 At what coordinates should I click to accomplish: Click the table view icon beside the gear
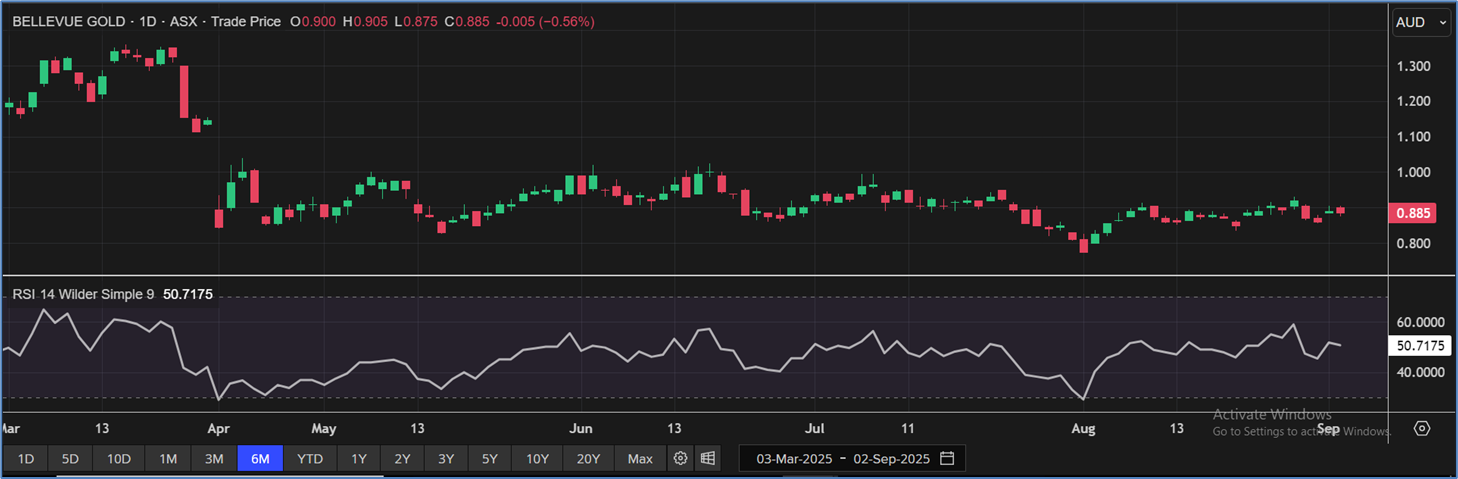708,459
